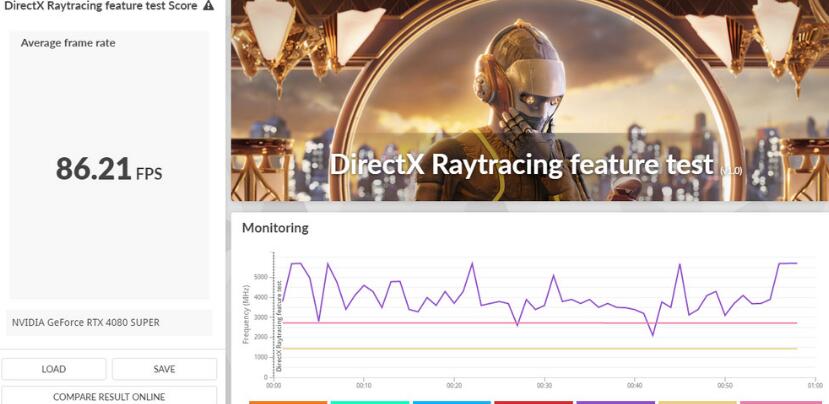Open COMPARE RESULT ONLINE
This screenshot has width=829, height=404.
click(x=109, y=396)
